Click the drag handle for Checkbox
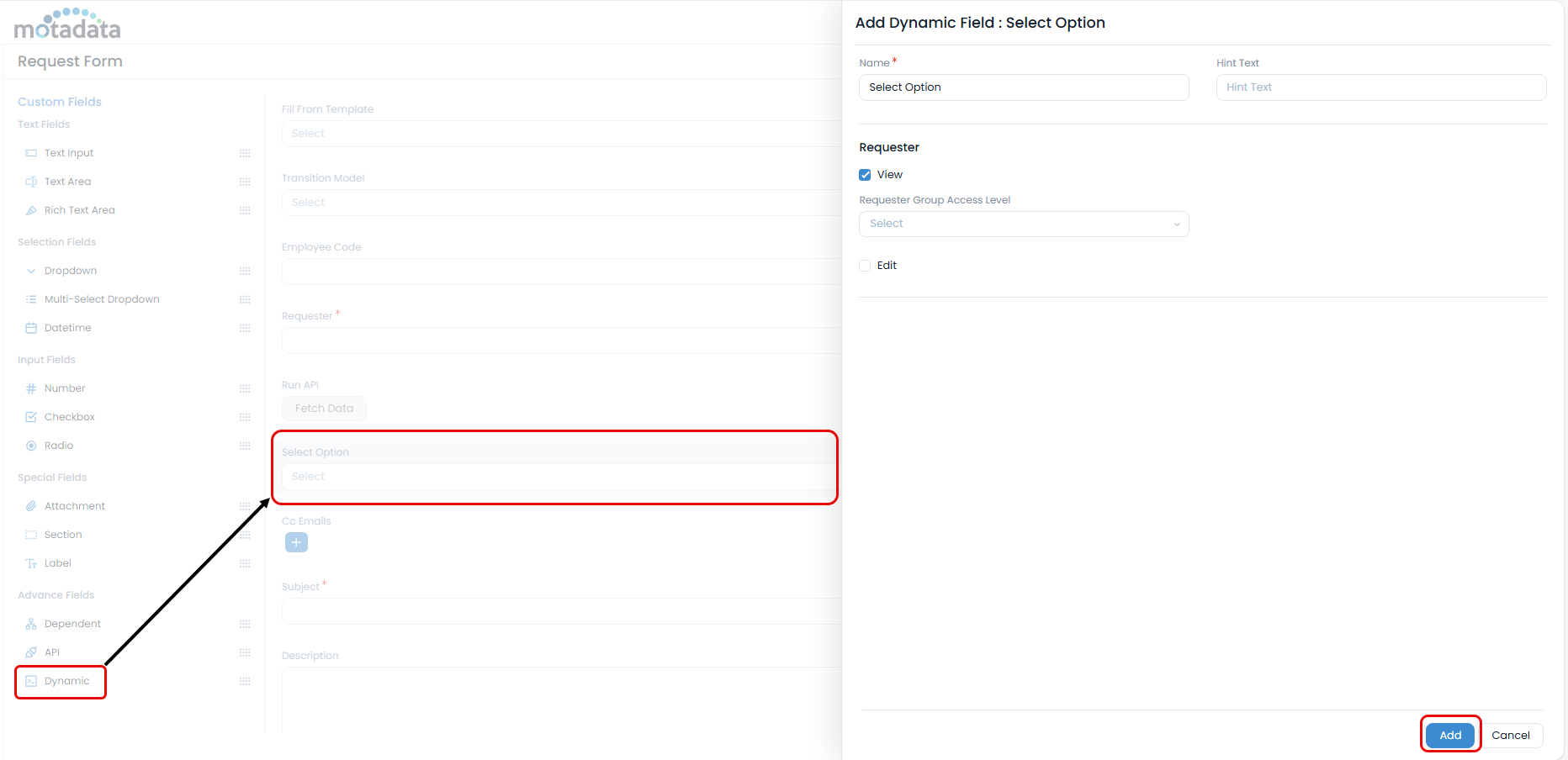This screenshot has width=1568, height=760. 245,417
